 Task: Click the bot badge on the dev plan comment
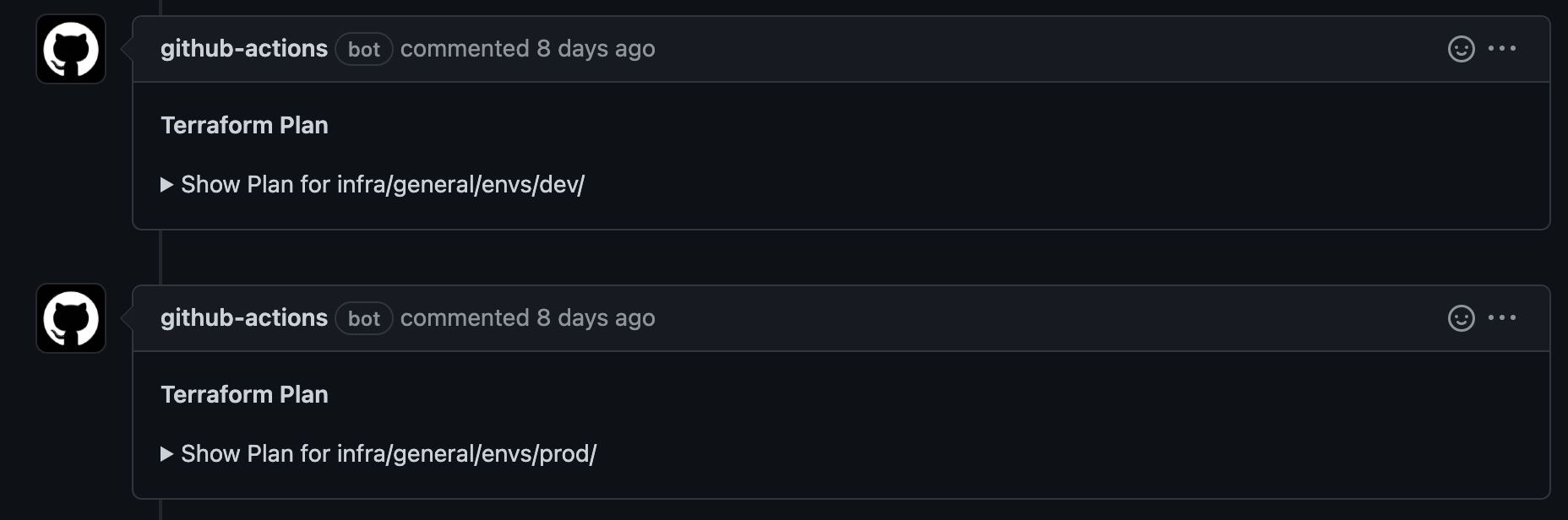point(364,49)
